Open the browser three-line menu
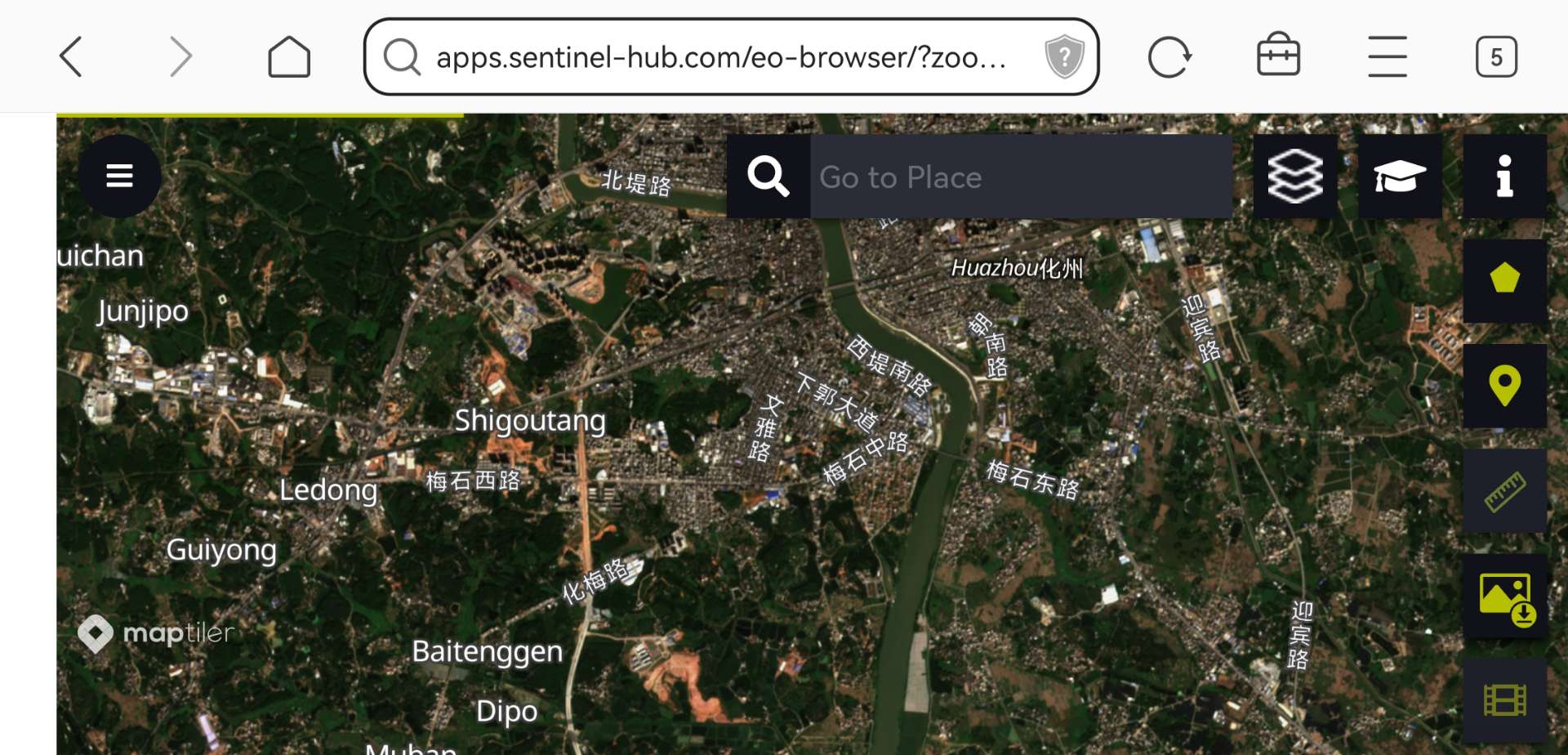 click(x=1387, y=56)
